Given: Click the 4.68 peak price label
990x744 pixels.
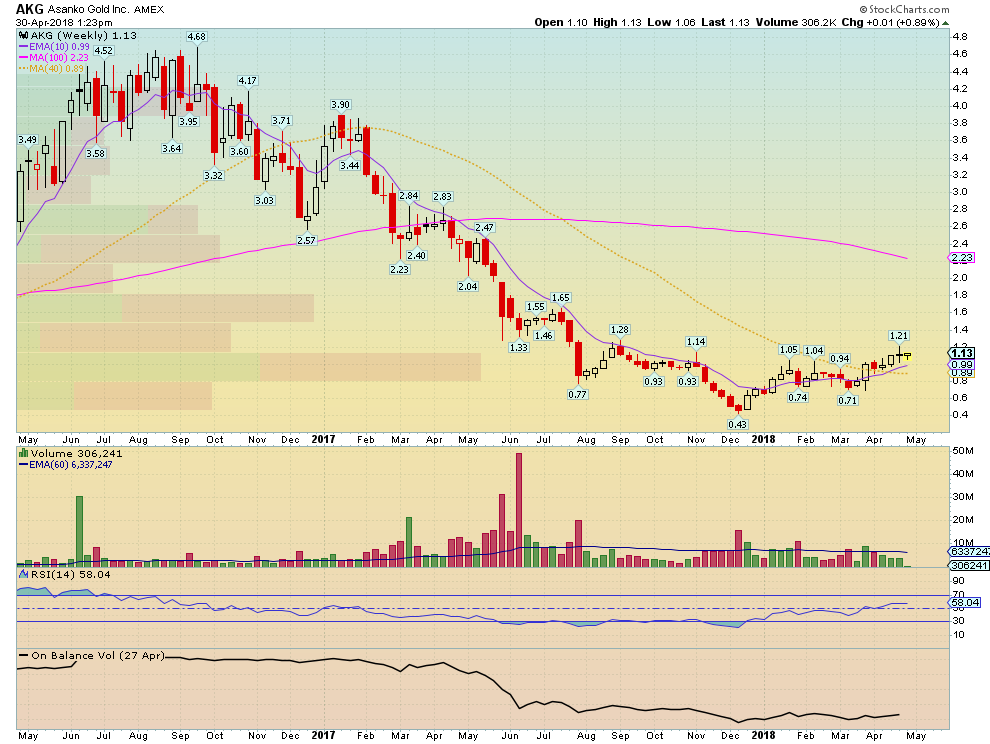Looking at the screenshot, I should click(196, 37).
